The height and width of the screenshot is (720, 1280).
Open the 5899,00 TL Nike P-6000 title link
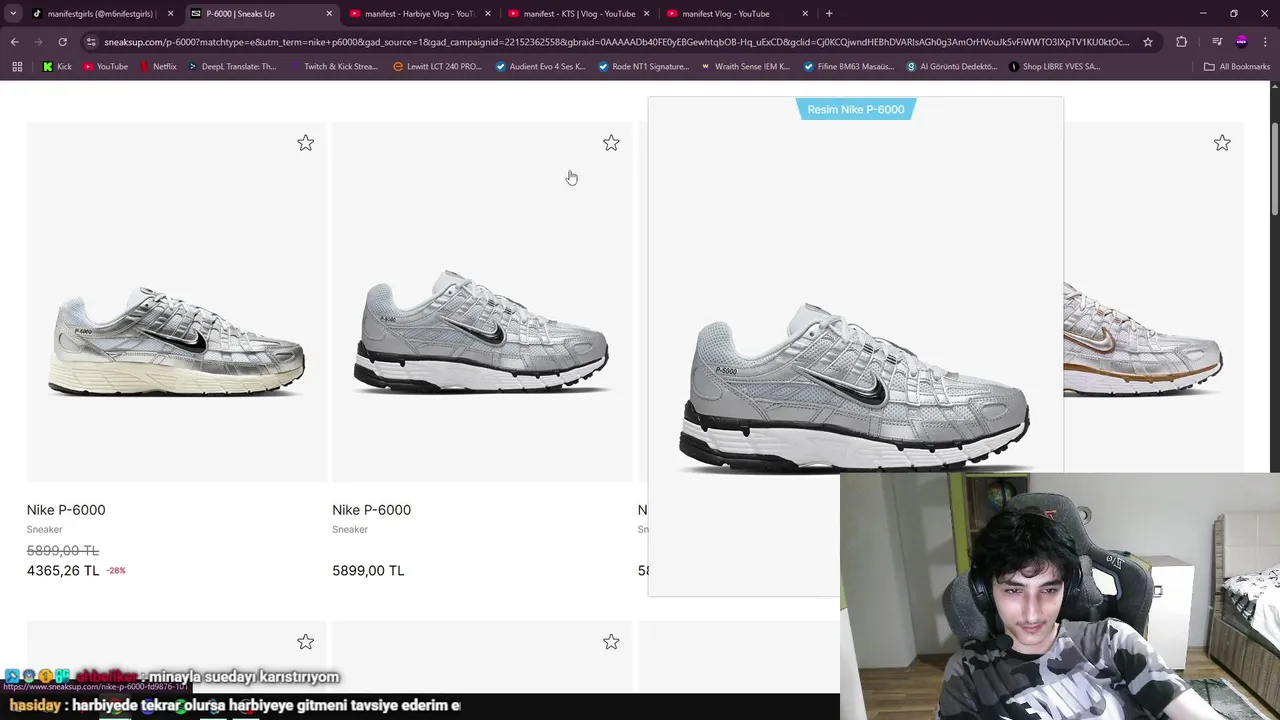[371, 510]
